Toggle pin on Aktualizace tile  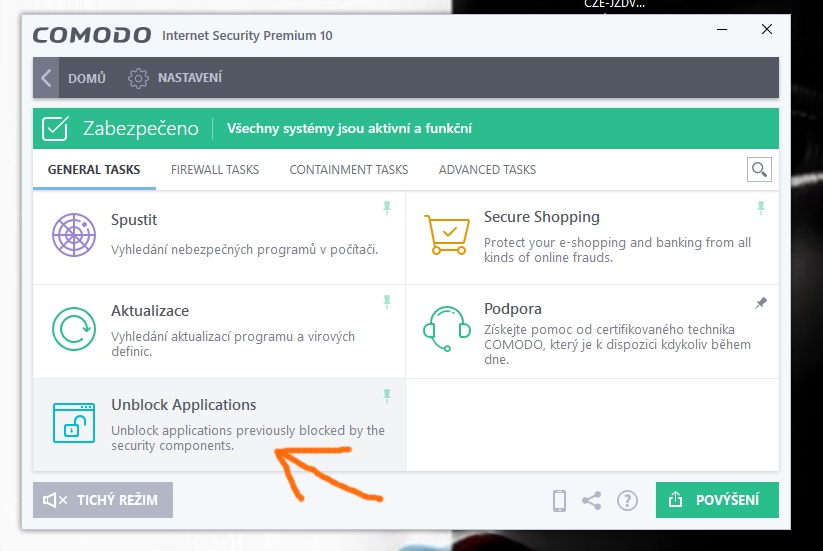coord(387,302)
